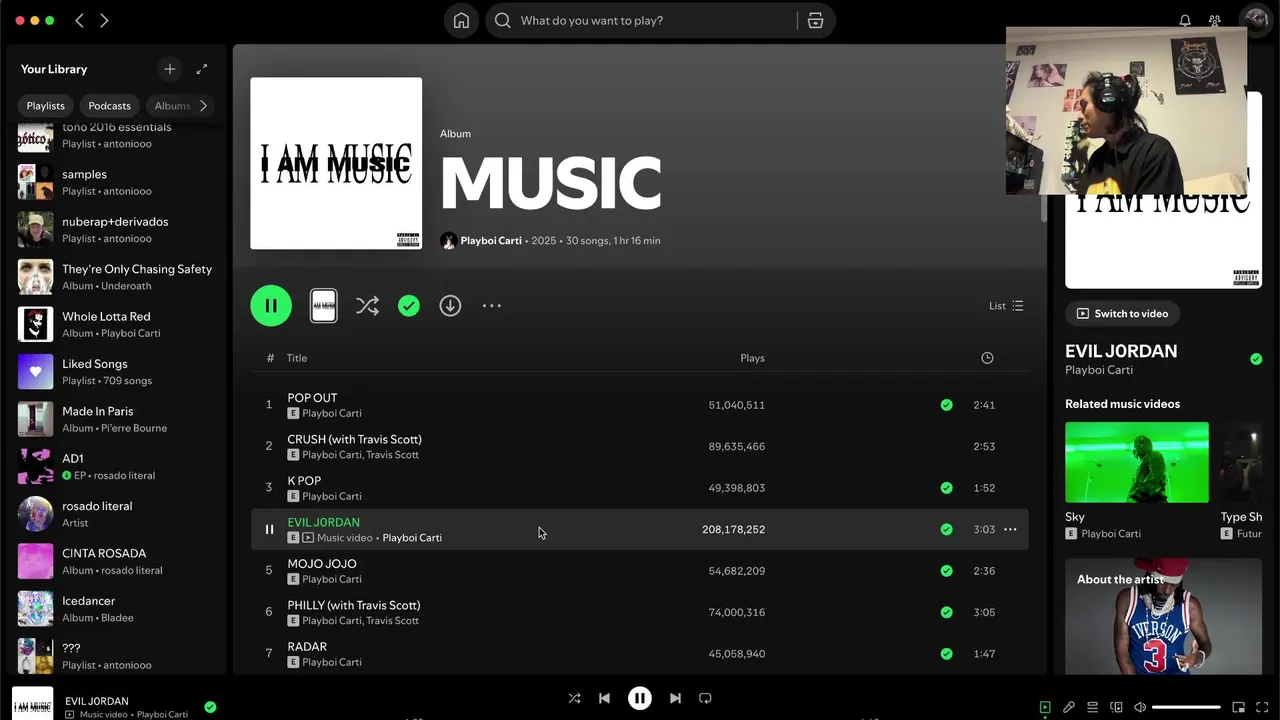
Task: Pause the album with green button
Action: pos(271,306)
